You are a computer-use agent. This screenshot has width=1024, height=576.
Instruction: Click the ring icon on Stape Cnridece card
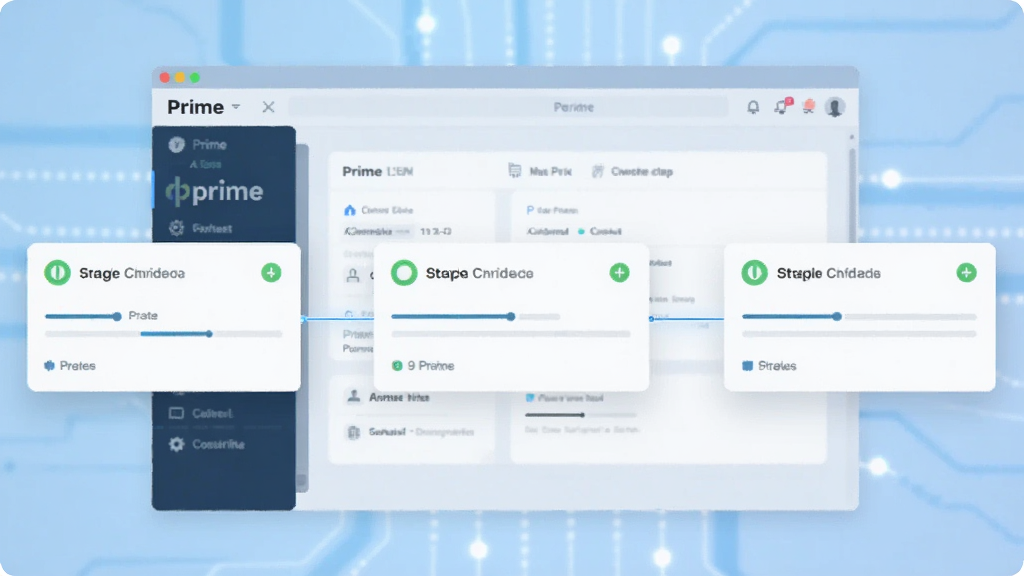404,273
